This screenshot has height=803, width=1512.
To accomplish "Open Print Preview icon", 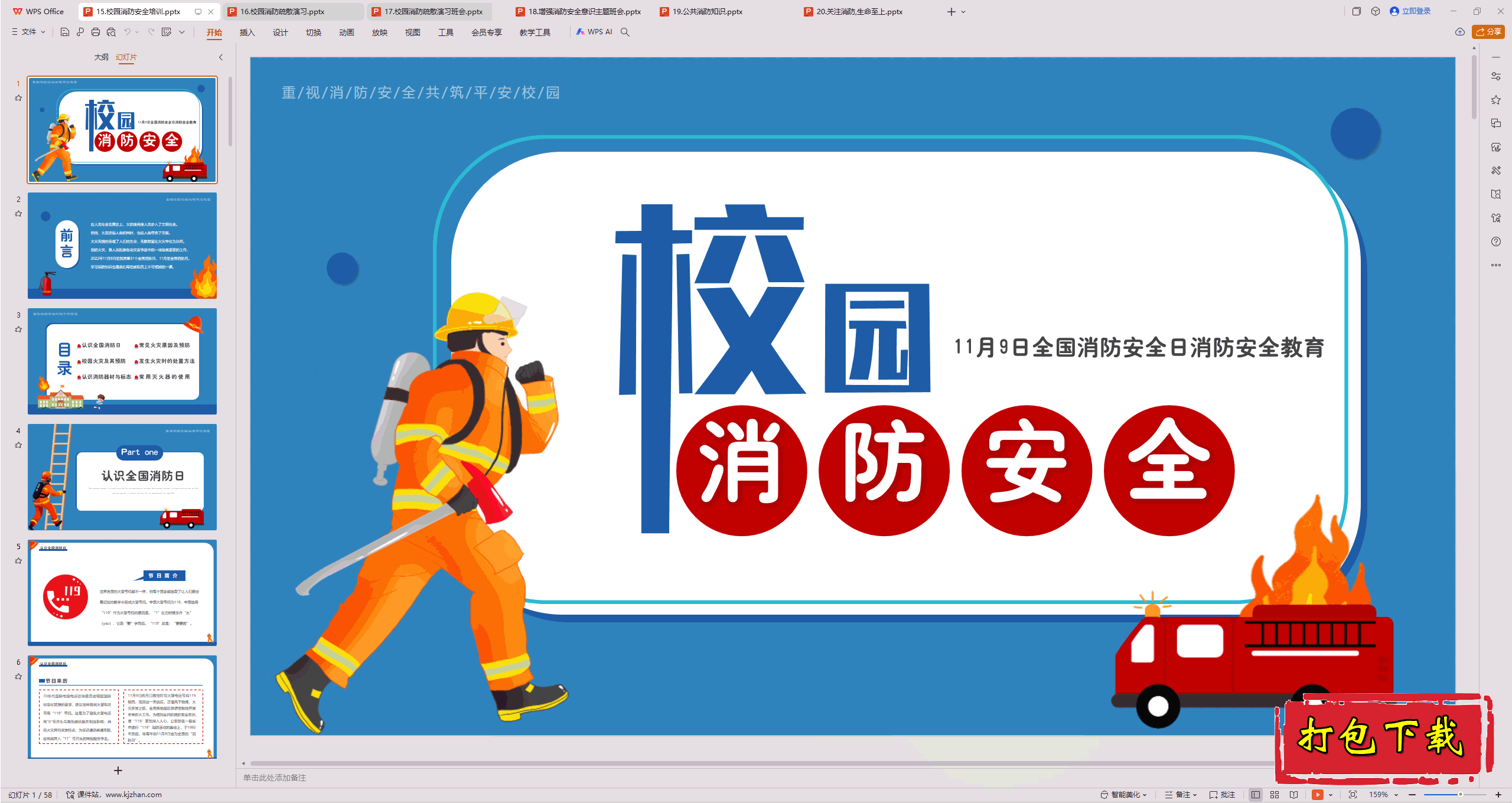I will [x=111, y=32].
